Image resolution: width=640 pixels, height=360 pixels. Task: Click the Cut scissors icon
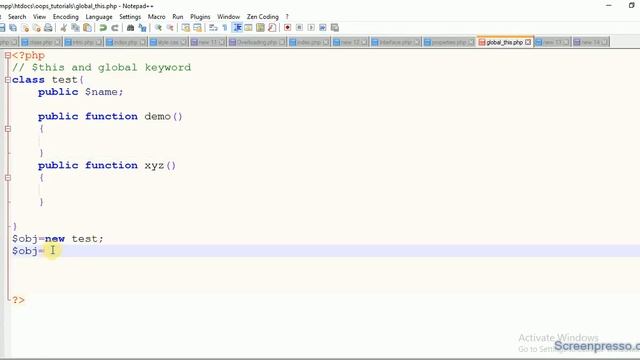click(x=64, y=28)
